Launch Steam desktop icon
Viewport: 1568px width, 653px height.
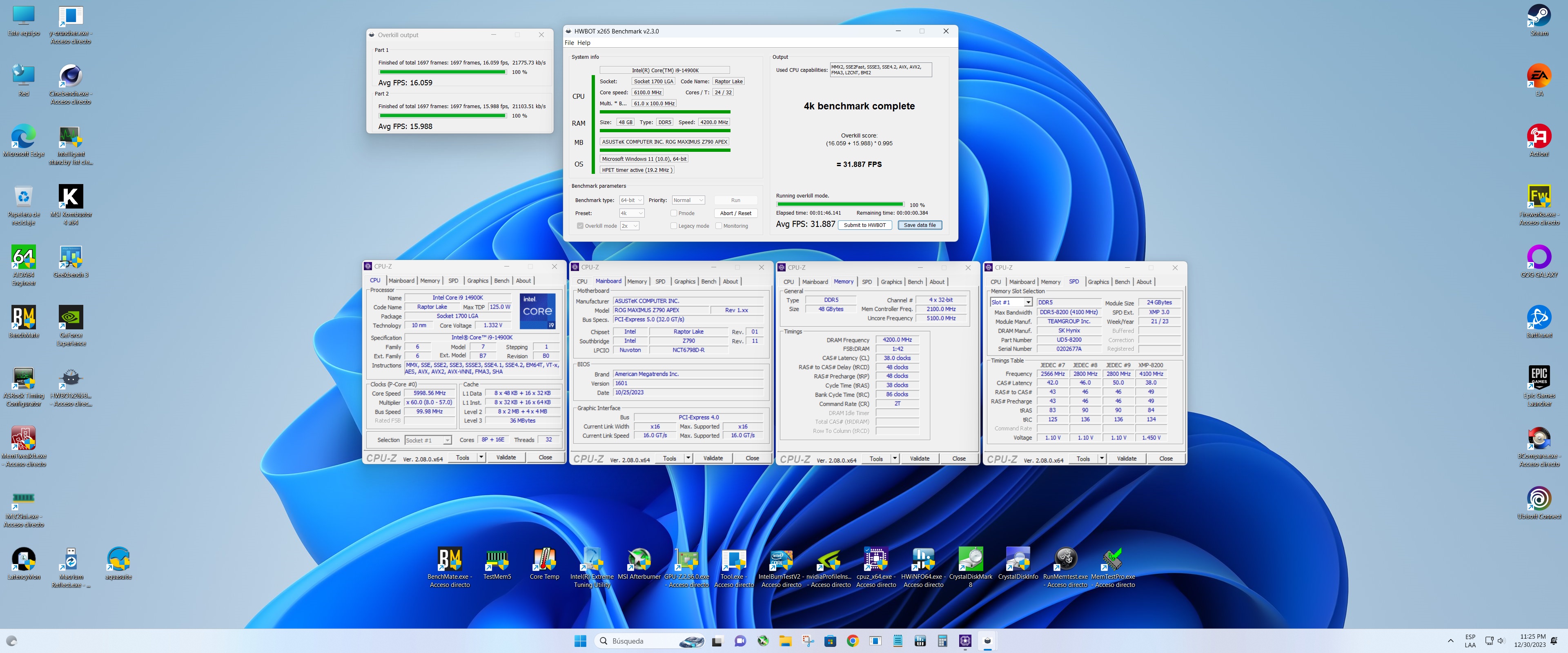tap(1539, 20)
